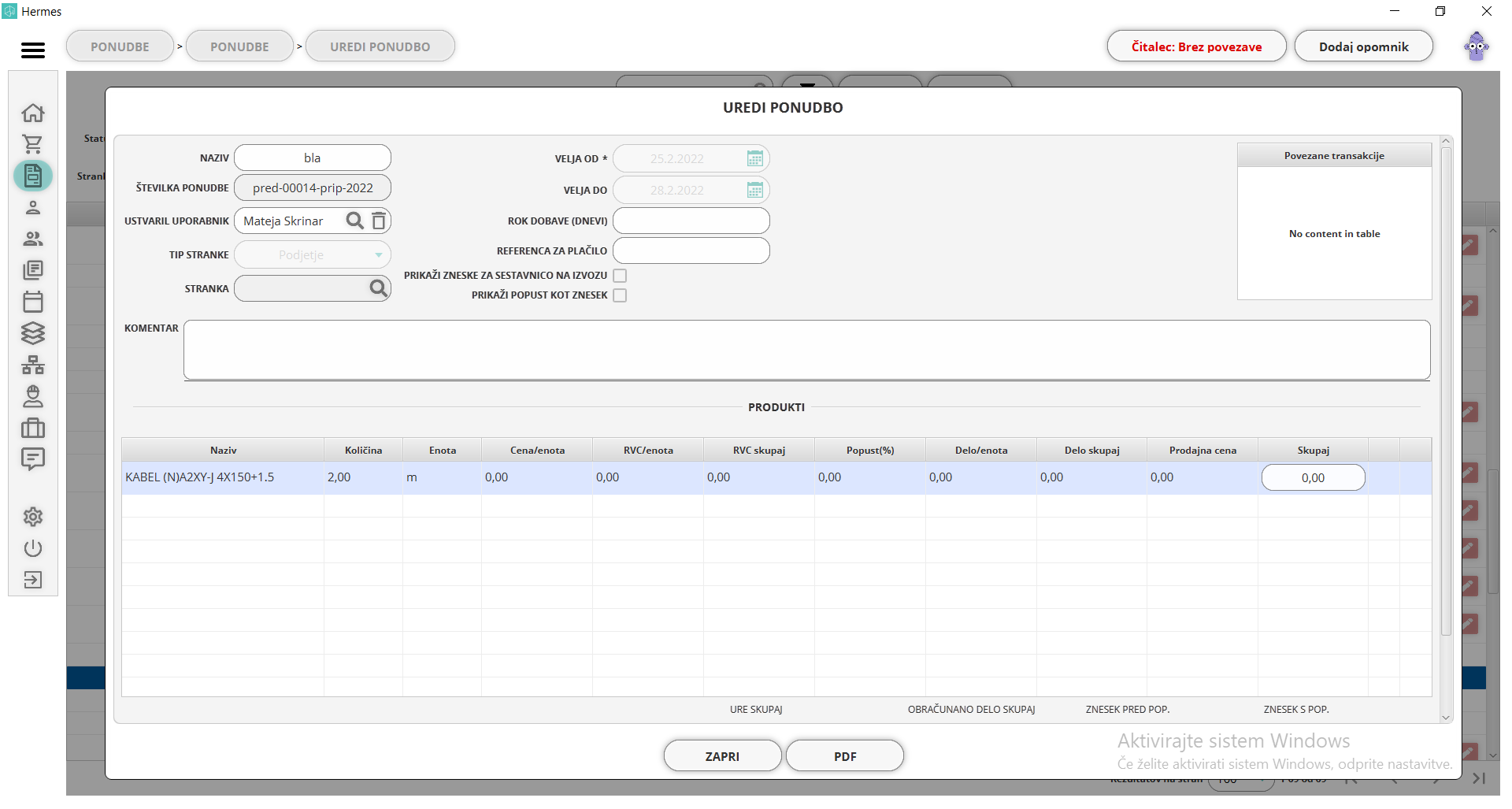
Task: Click the Enota column header
Action: pos(442,450)
